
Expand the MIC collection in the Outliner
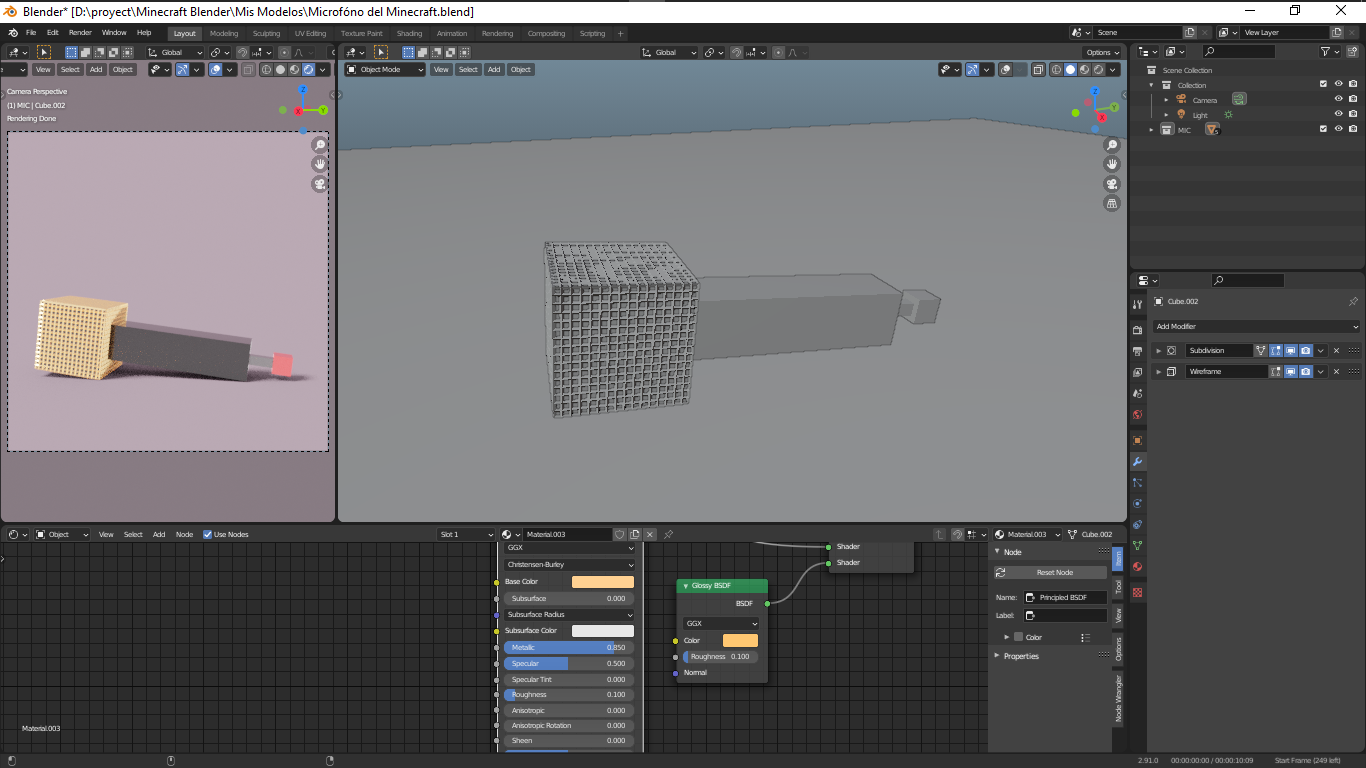coord(1151,128)
